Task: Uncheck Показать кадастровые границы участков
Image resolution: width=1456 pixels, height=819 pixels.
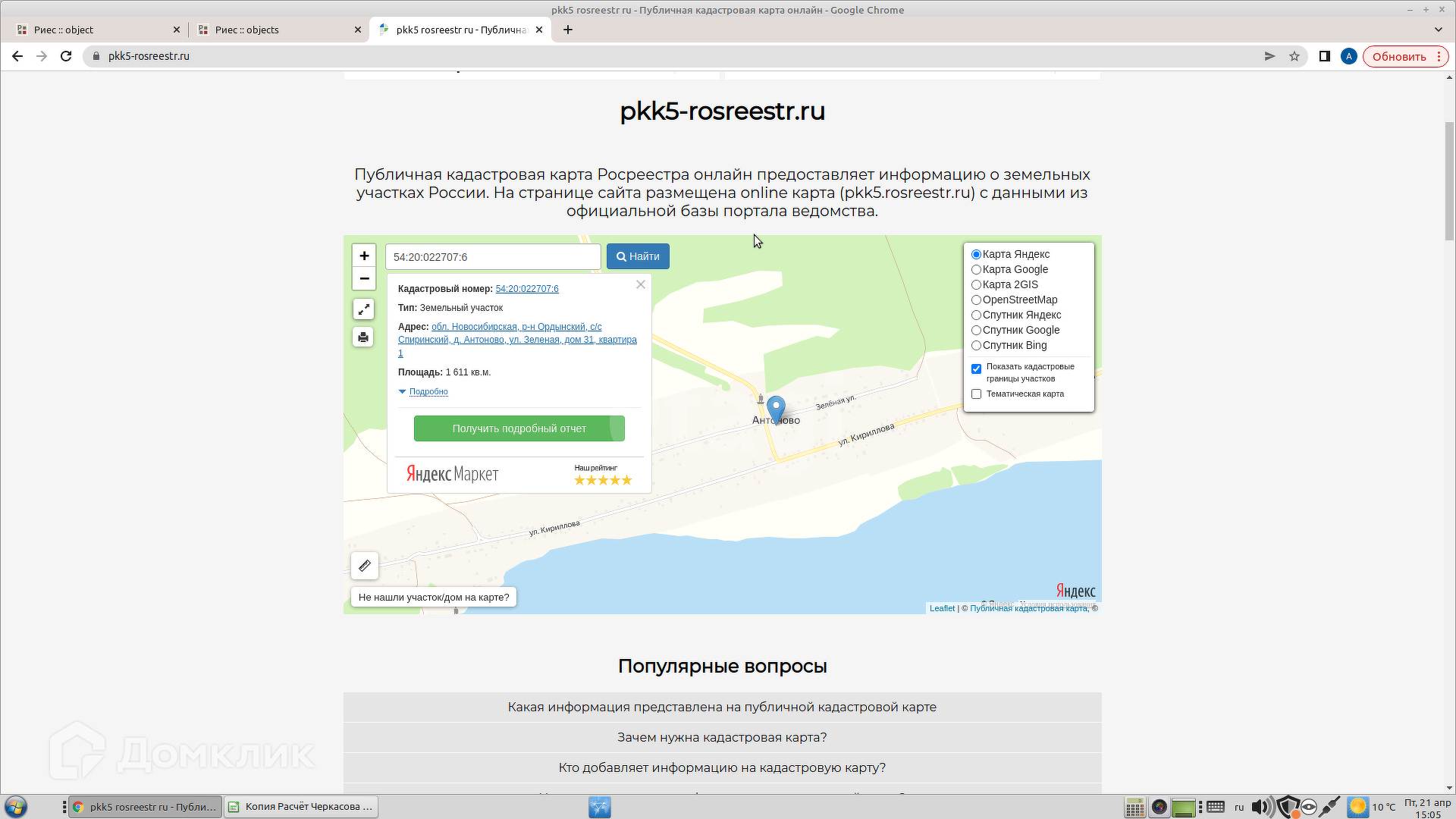Action: click(x=977, y=369)
